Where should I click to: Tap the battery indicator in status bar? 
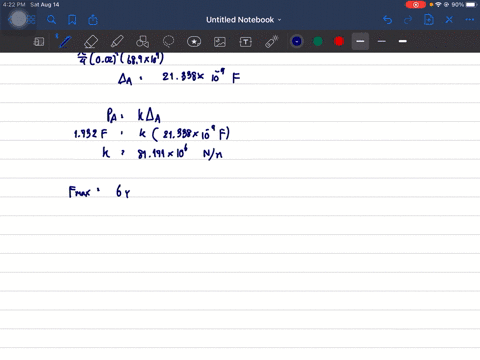[472, 5]
